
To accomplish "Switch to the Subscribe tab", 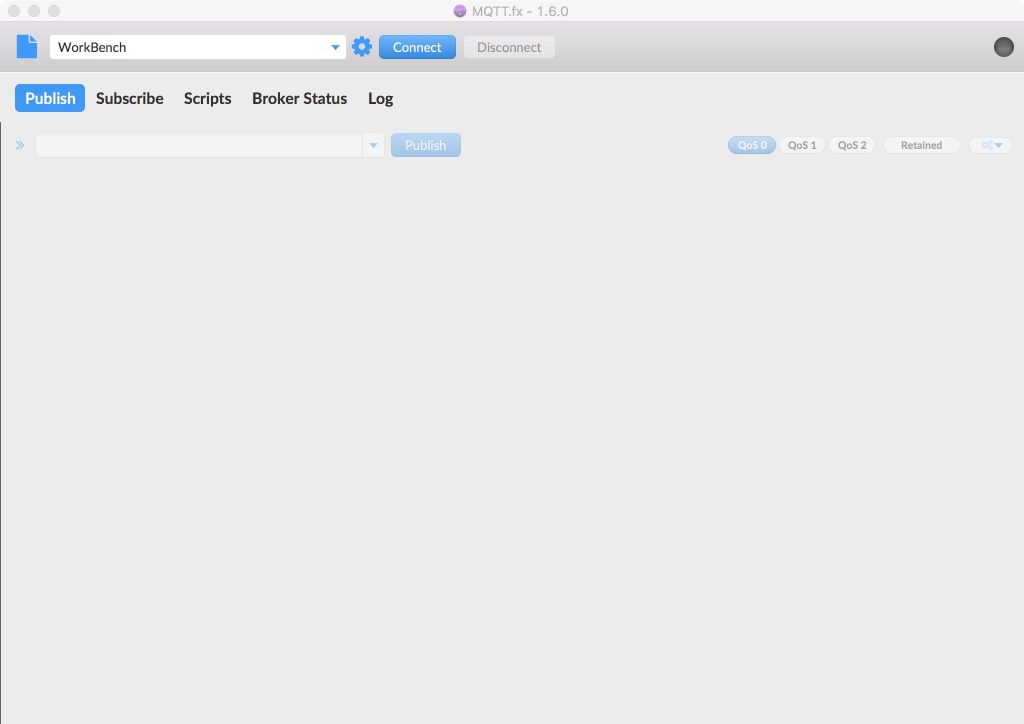I will tap(130, 98).
